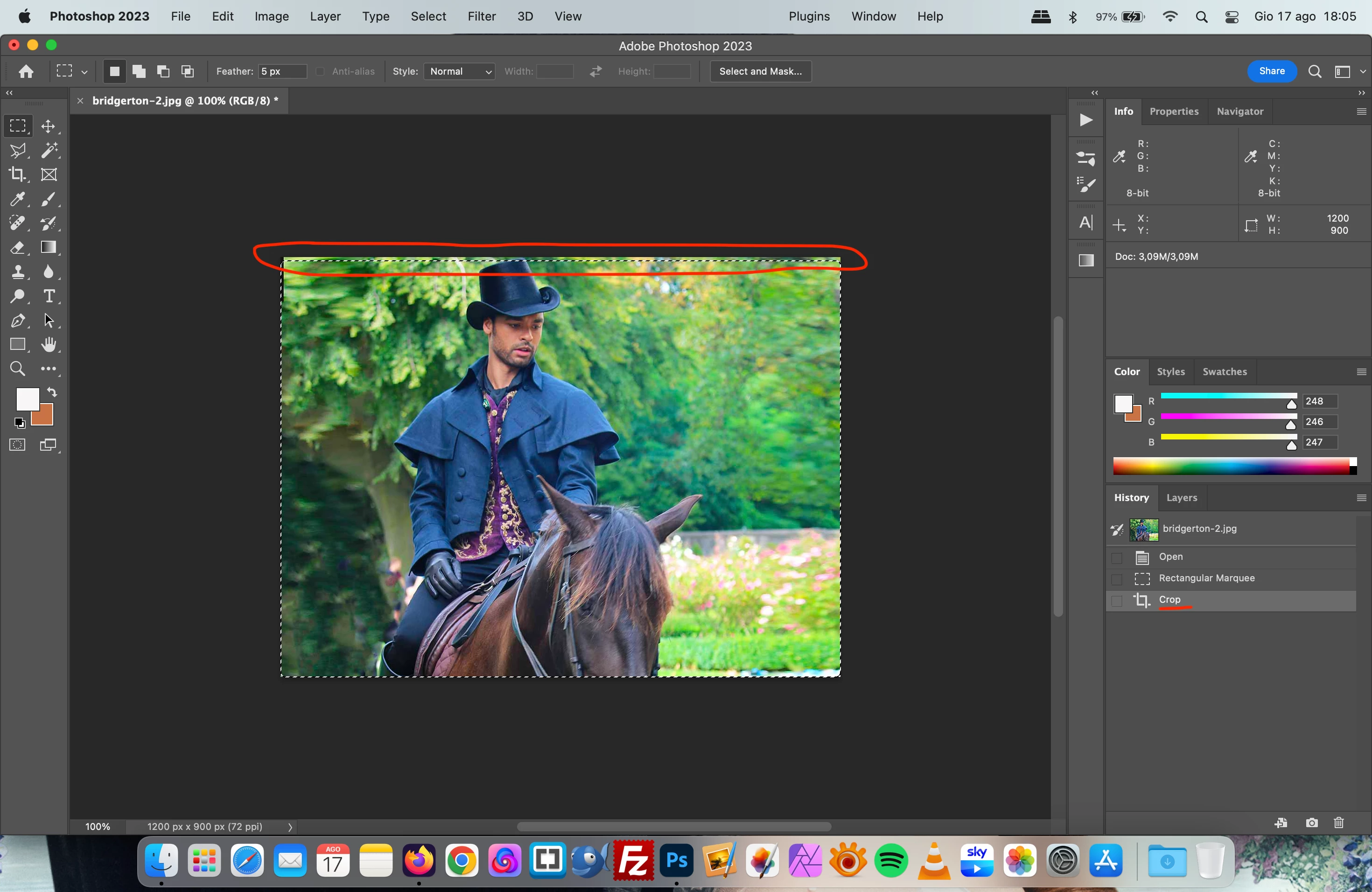Screen dimensions: 1372x892
Task: Open the marquee tool preset picker arrow
Action: point(84,72)
